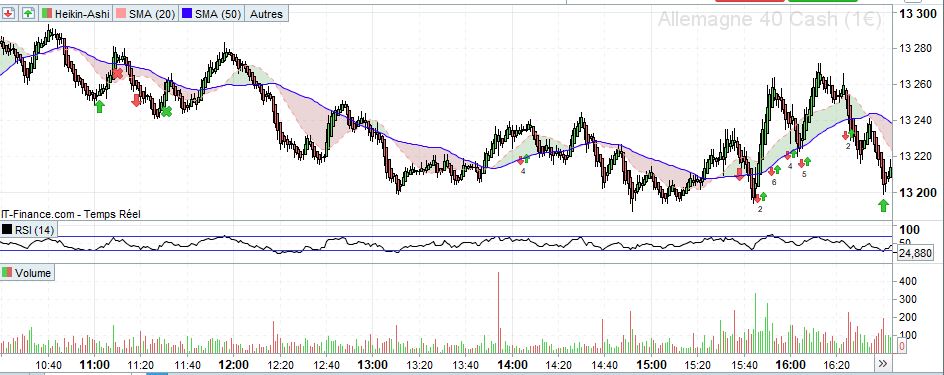Click the 13 220 price axis label
The width and height of the screenshot is (944, 375).
(915, 157)
